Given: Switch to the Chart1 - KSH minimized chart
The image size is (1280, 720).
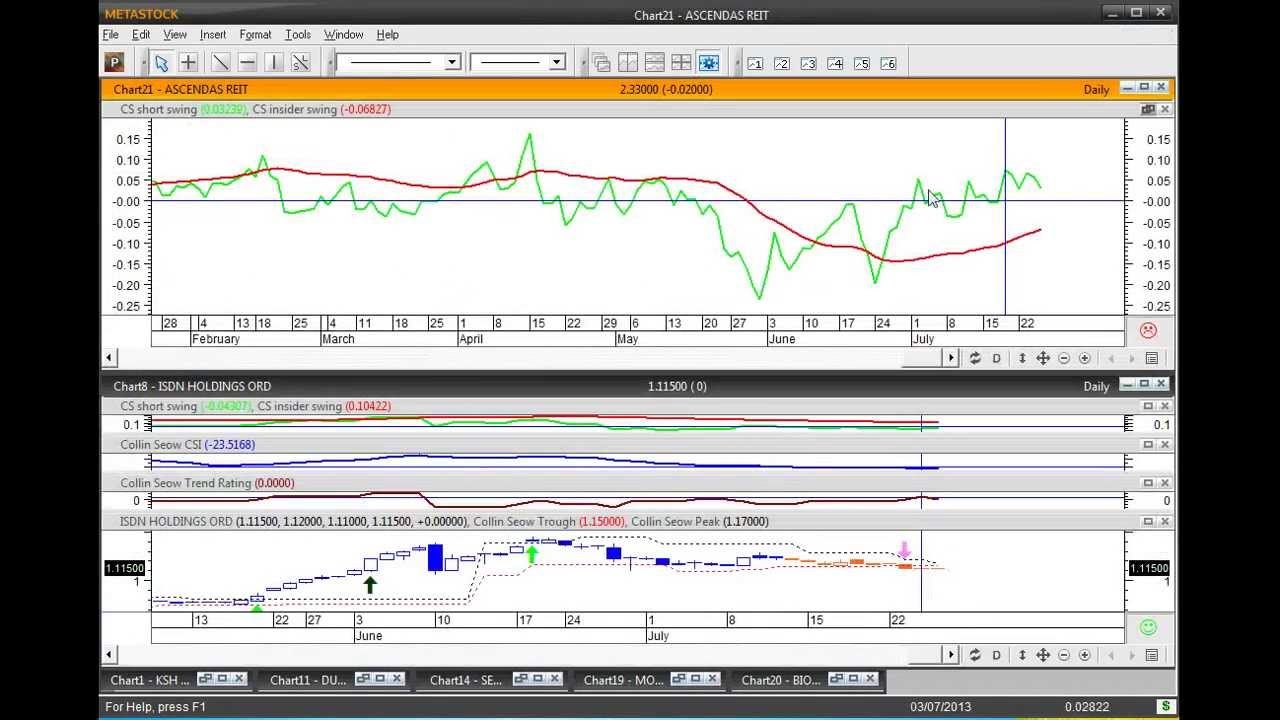Looking at the screenshot, I should click(x=150, y=680).
